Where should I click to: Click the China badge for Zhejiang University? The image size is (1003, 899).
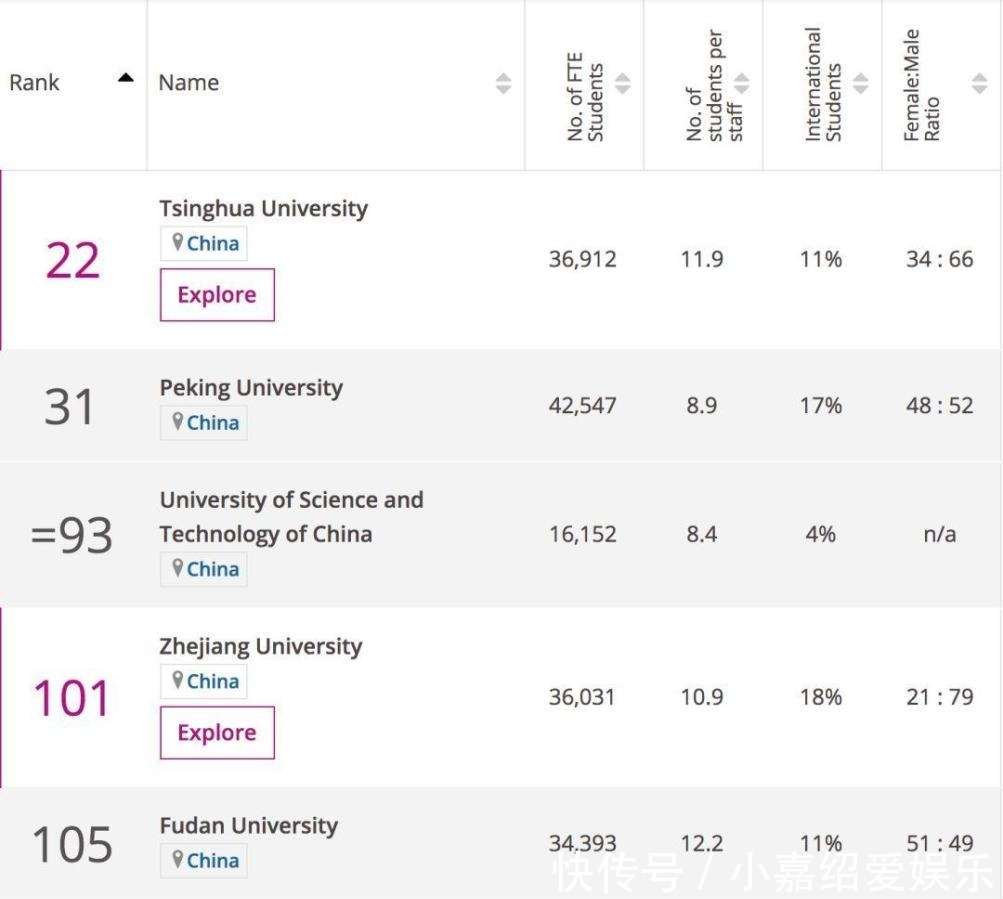pyautogui.click(x=203, y=681)
